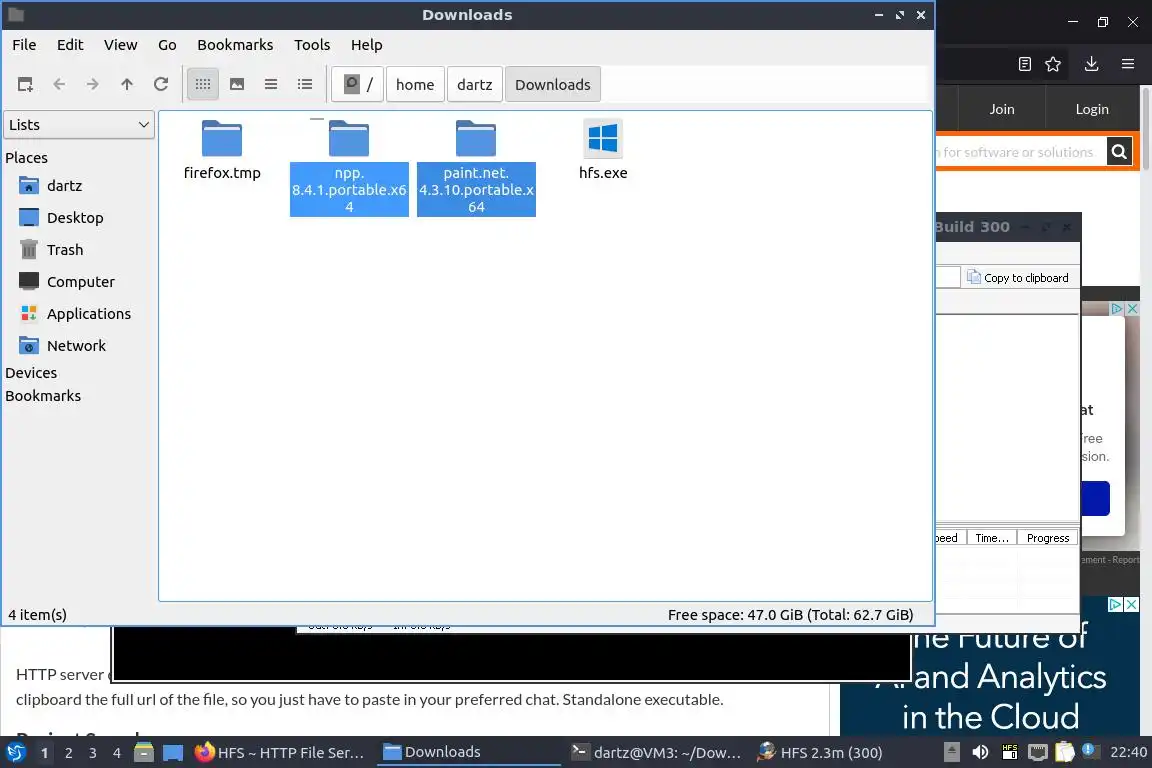Screen dimensions: 1152x768
Task: Select the firefox.tmp folder
Action: click(222, 150)
